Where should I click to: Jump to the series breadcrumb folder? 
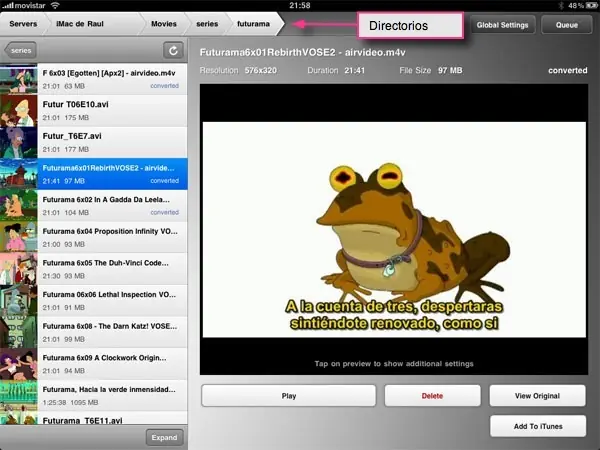pos(207,24)
